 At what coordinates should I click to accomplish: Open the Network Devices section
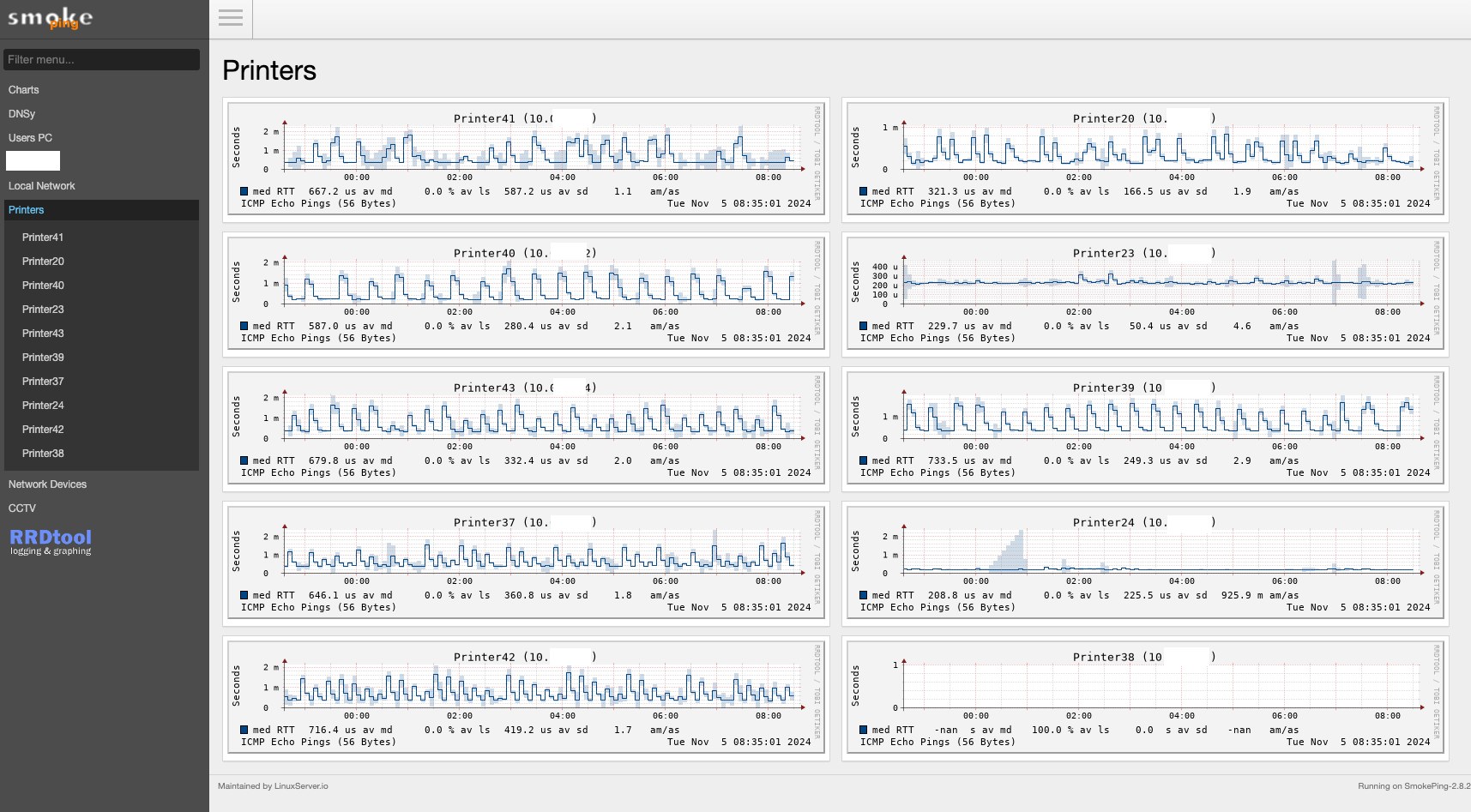point(48,484)
